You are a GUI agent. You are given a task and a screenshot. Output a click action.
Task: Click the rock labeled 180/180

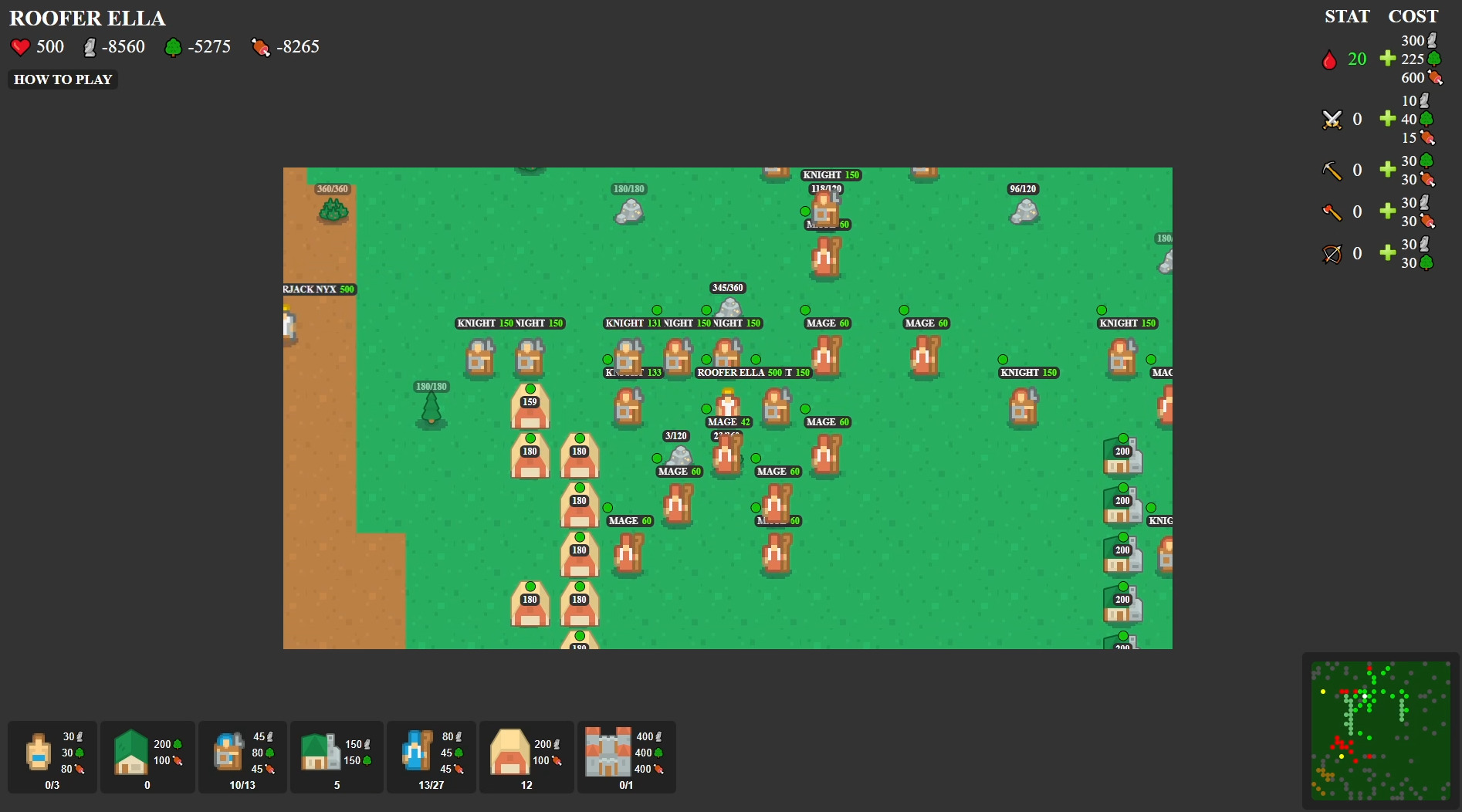[629, 211]
